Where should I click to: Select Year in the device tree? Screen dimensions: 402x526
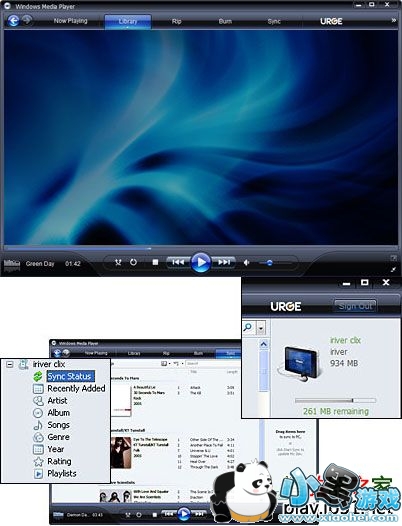(56, 449)
